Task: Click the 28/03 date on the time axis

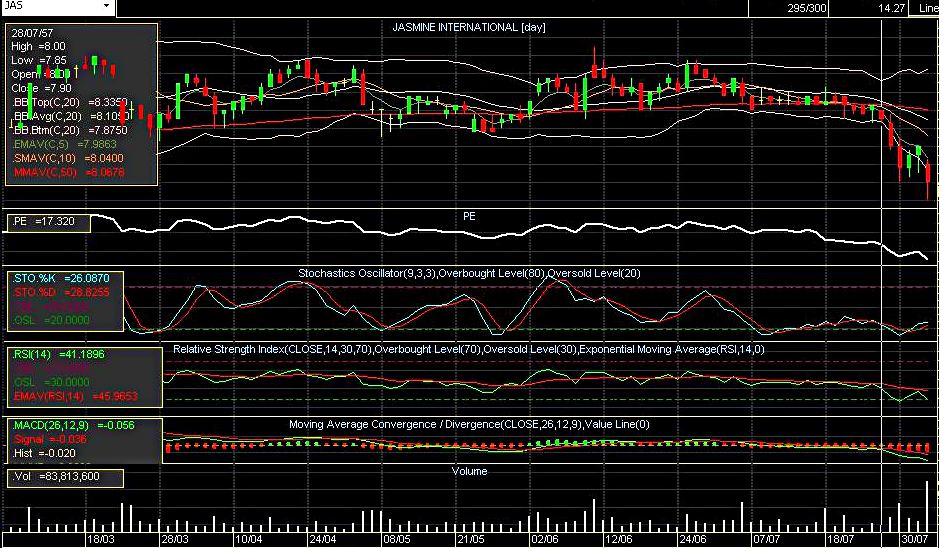Action: point(174,539)
